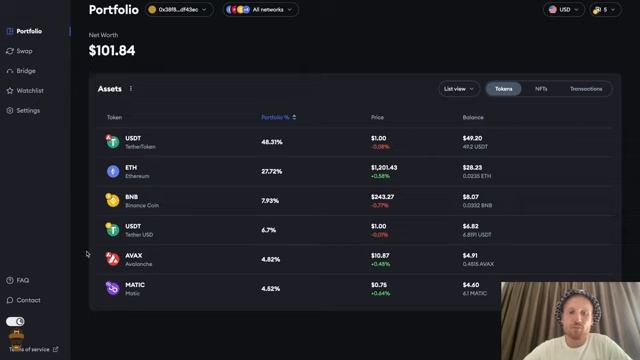Screen dimensions: 640x360
Task: Click the Bridge icon in sidebar
Action: coord(10,71)
